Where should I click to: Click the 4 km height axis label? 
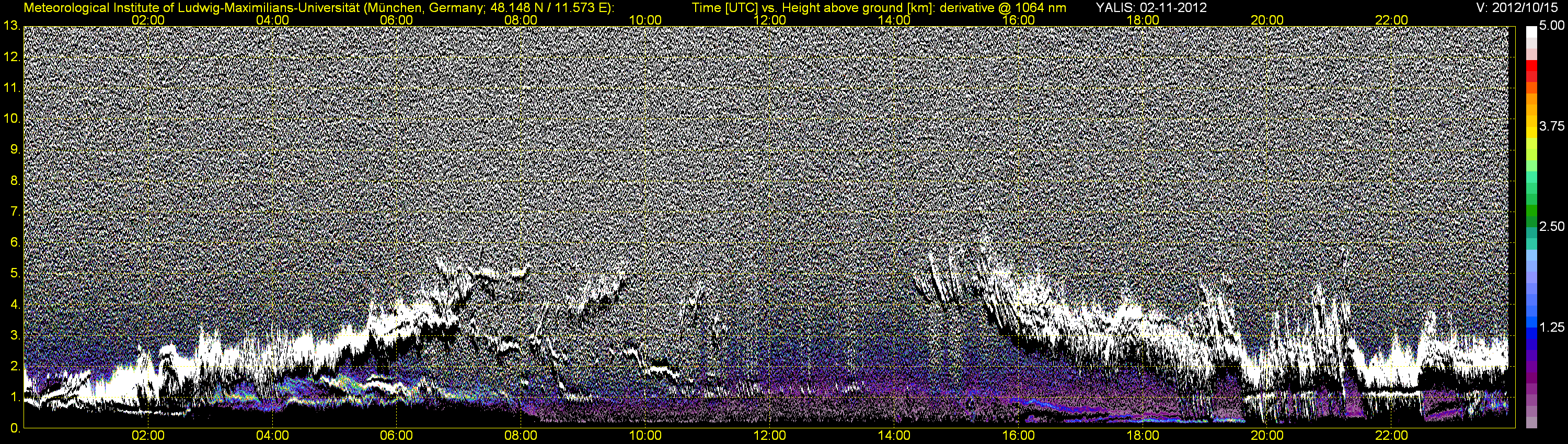click(x=15, y=304)
